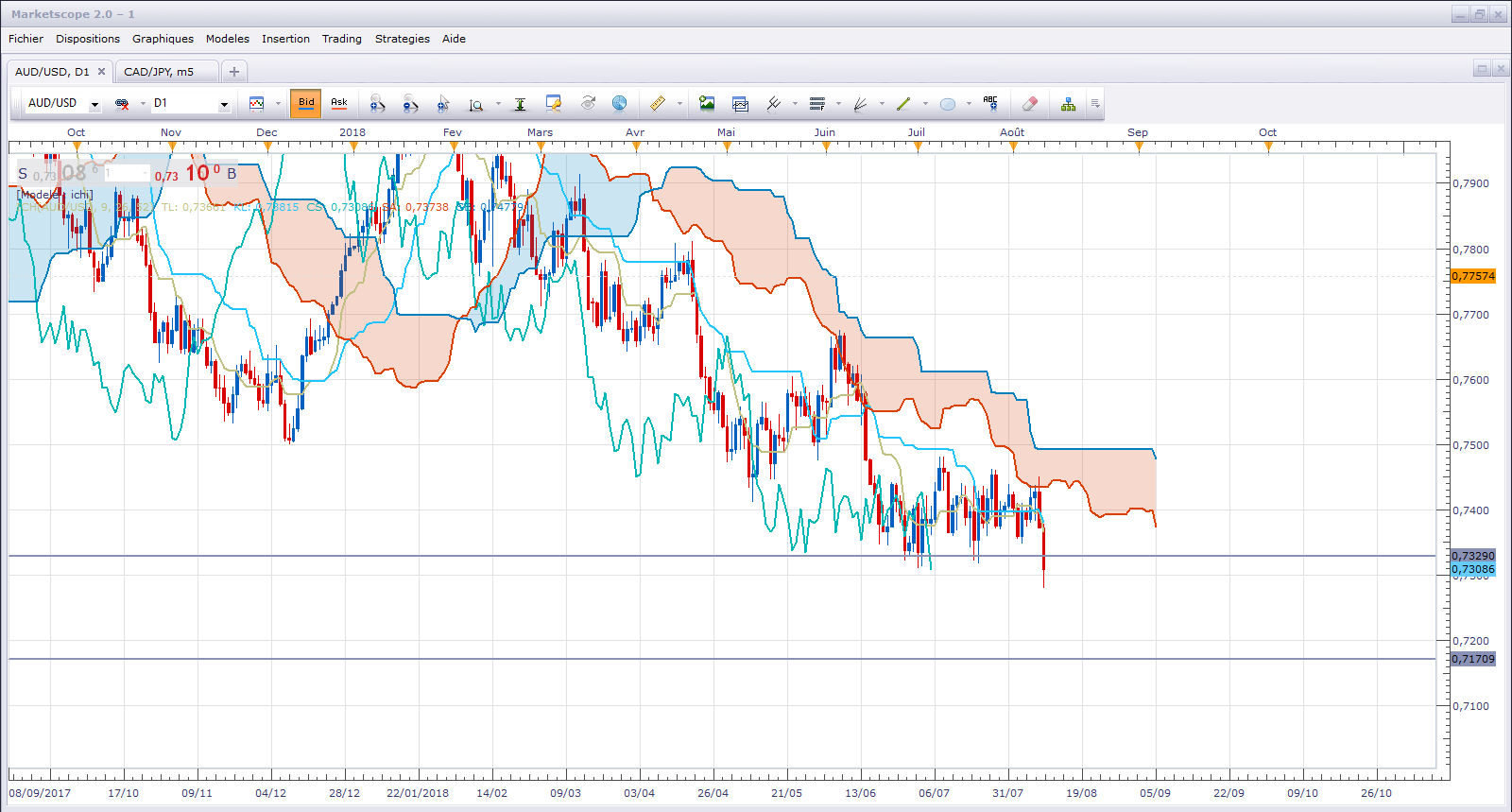Click the grayed eye visibility icon
1512x812 pixels.
point(587,104)
